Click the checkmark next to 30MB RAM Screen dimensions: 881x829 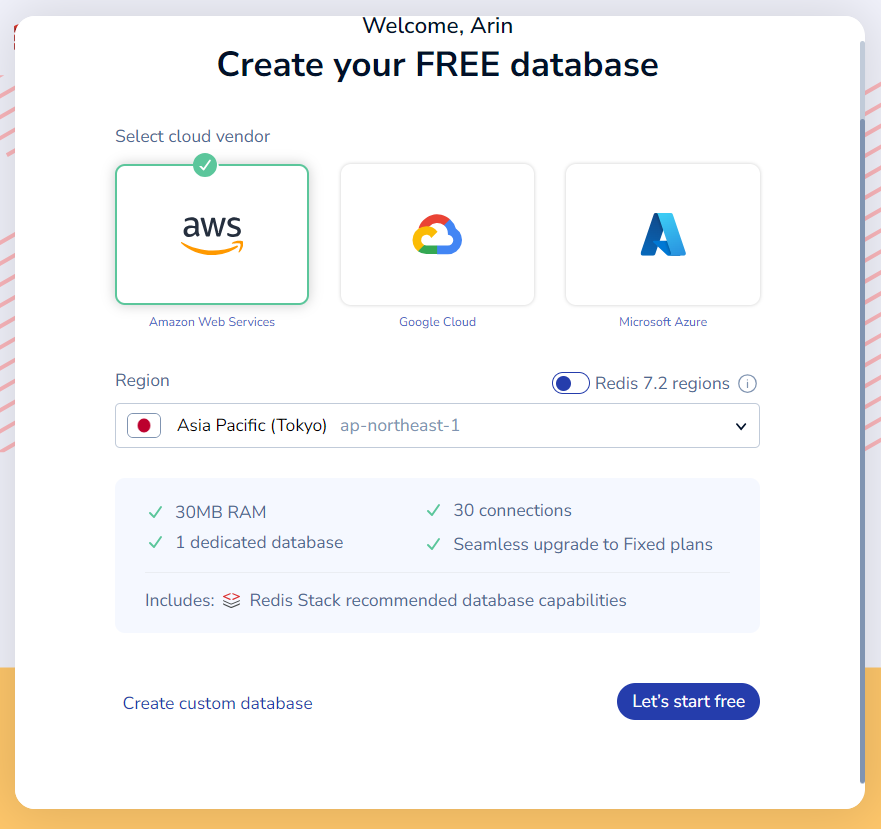point(156,512)
